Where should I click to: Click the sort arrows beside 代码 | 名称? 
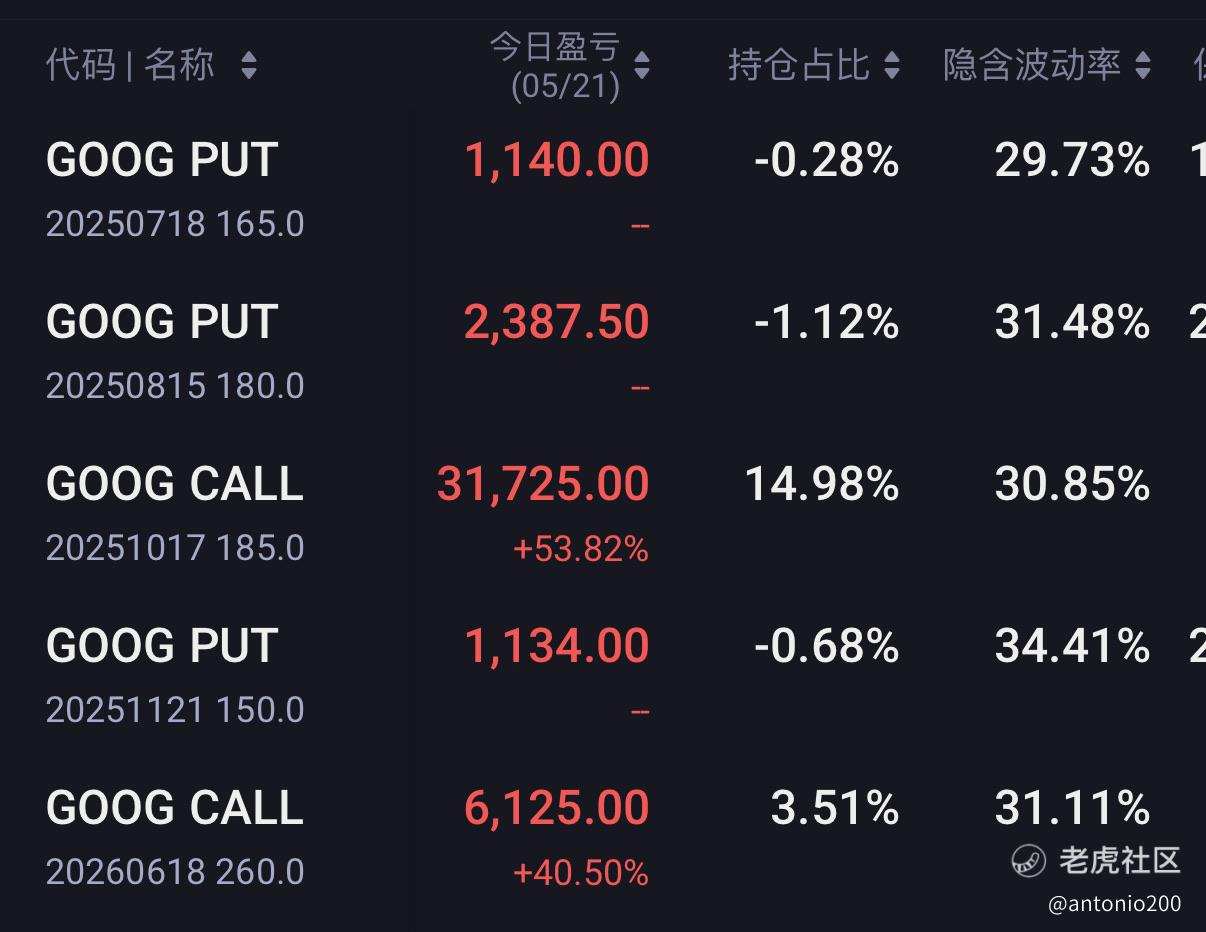249,66
